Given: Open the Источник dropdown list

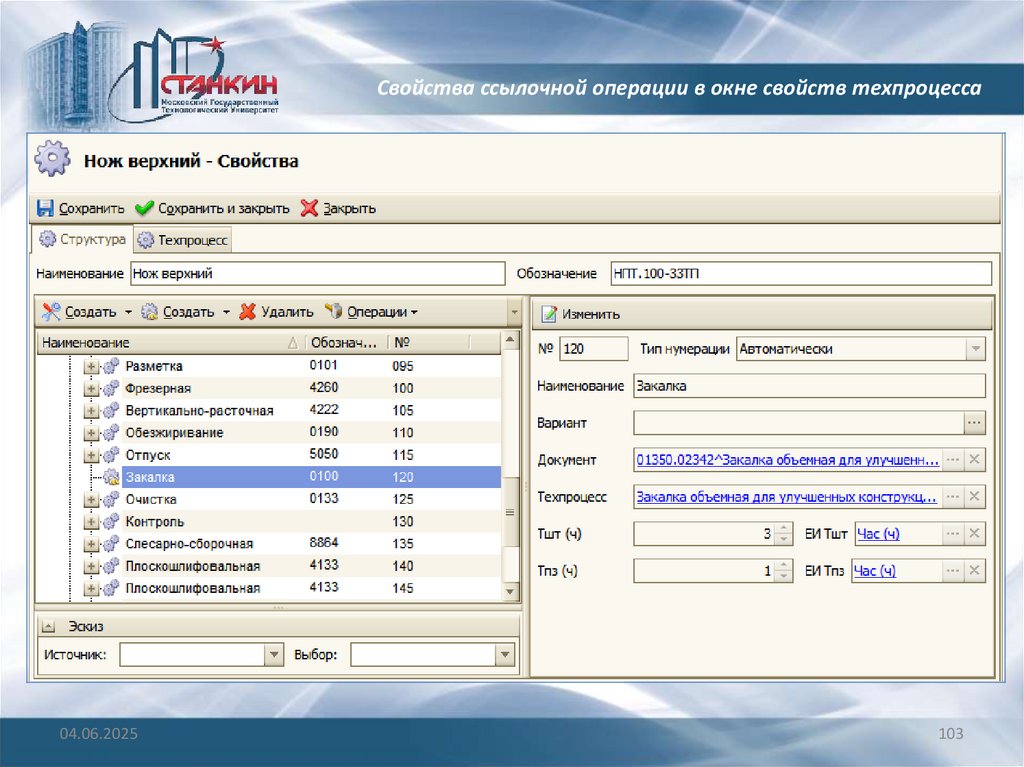Looking at the screenshot, I should [274, 655].
